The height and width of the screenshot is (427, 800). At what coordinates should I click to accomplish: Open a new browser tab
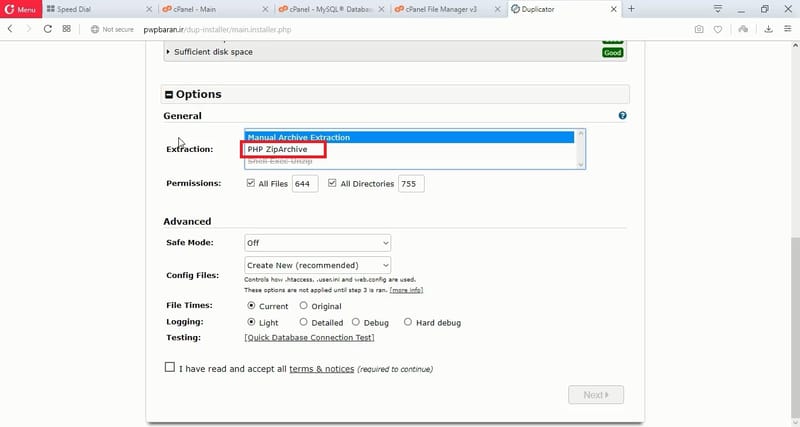[x=631, y=9]
